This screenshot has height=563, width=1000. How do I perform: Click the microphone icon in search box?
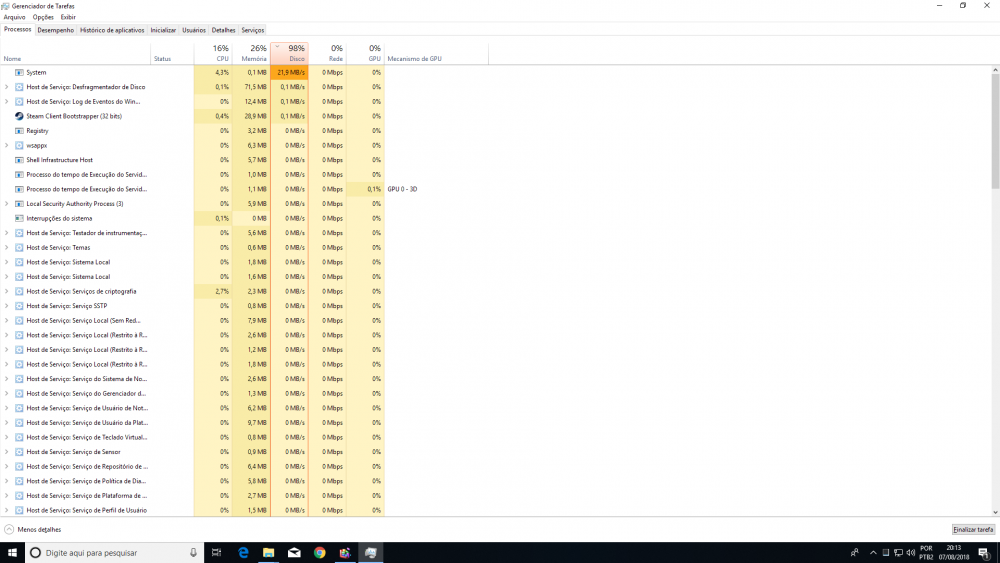click(x=193, y=552)
